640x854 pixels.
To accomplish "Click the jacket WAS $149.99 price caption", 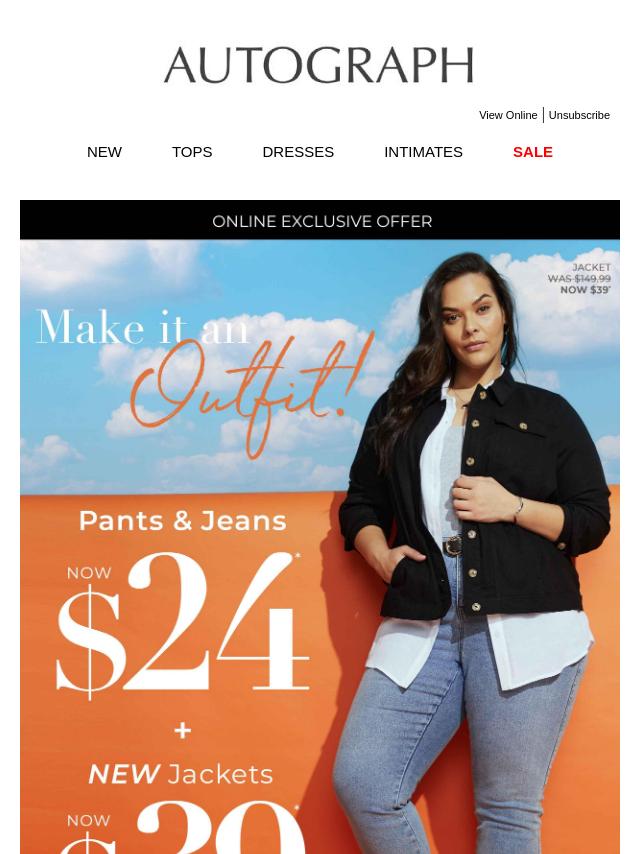I will point(579,278).
